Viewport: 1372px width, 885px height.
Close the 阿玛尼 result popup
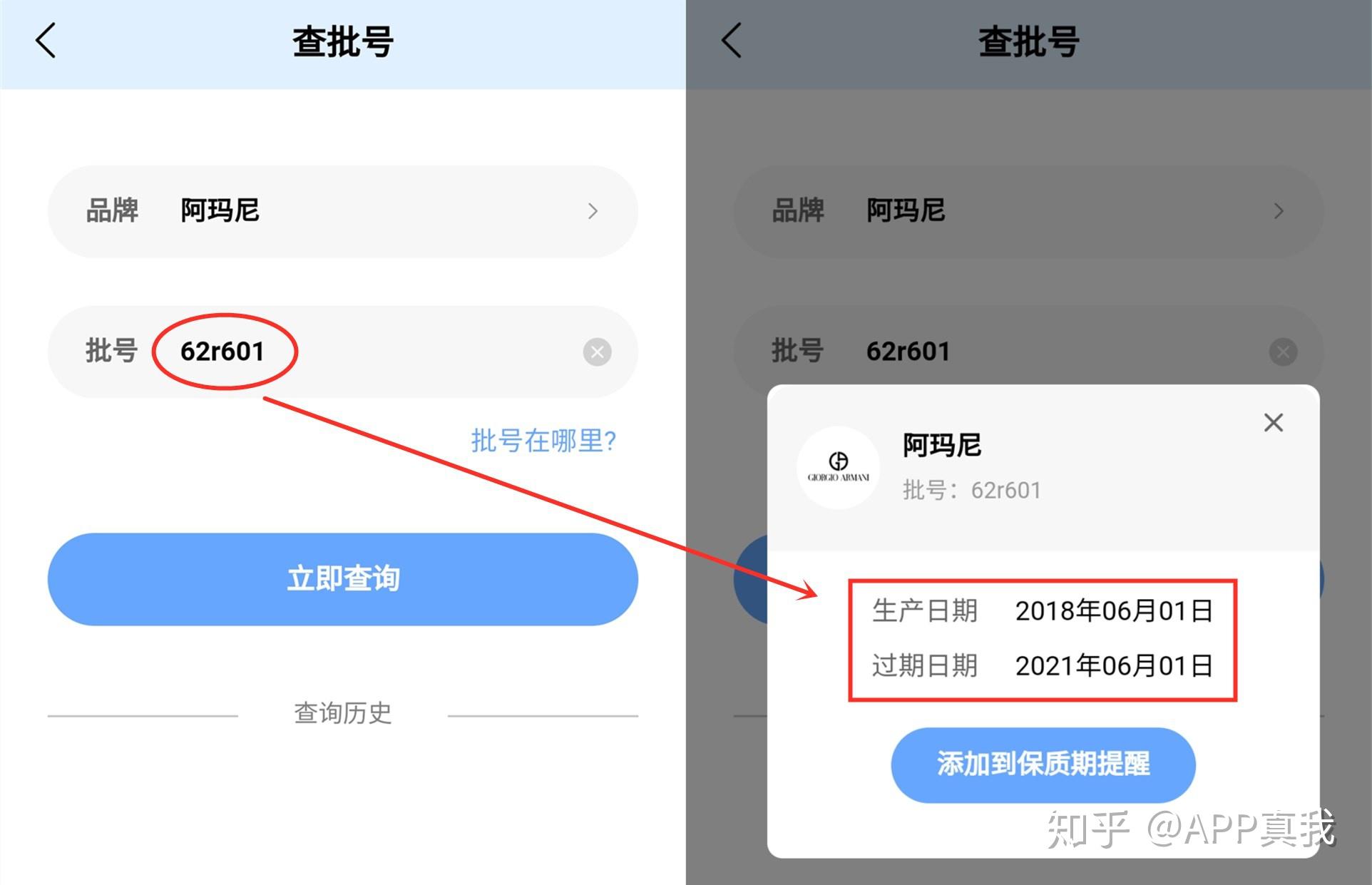[x=1274, y=422]
